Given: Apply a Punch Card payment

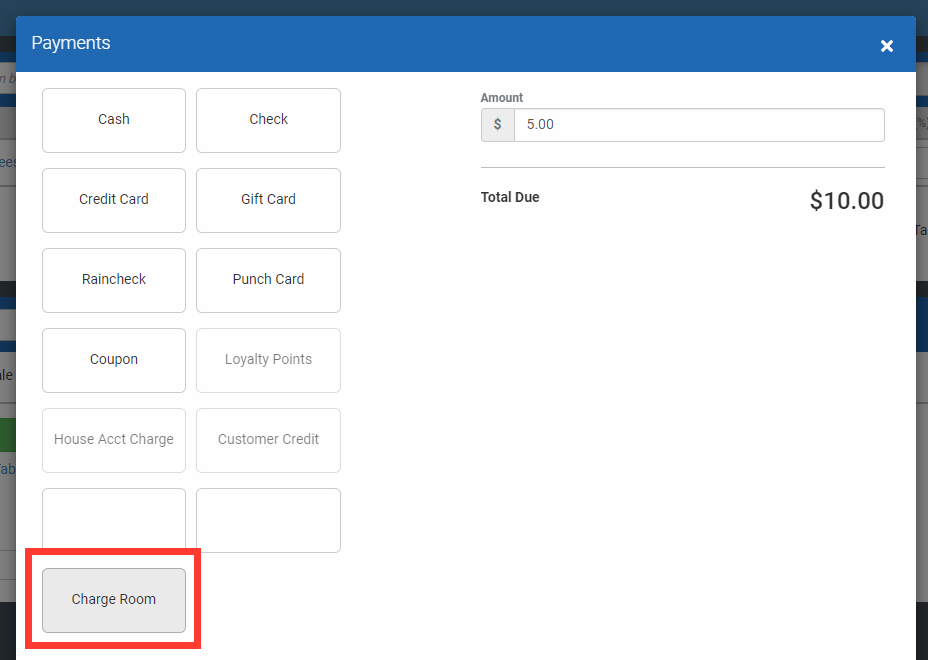Looking at the screenshot, I should tap(268, 280).
